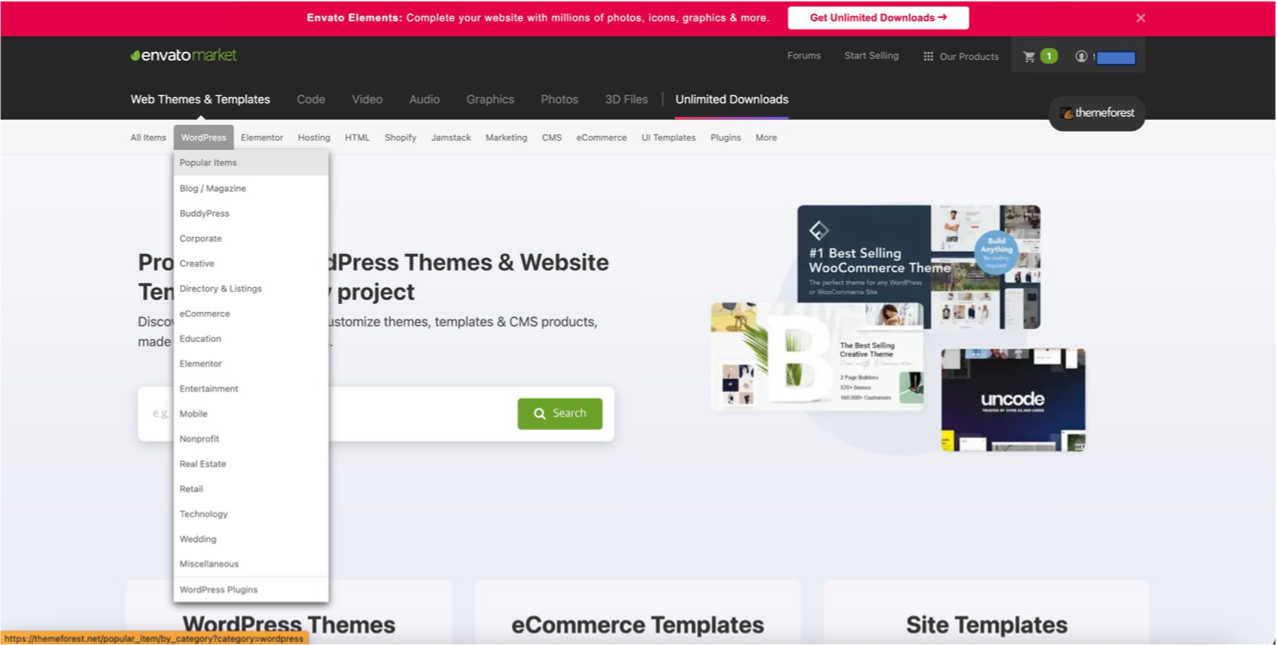The height and width of the screenshot is (645, 1277).
Task: Open the More category menu
Action: pyautogui.click(x=766, y=137)
